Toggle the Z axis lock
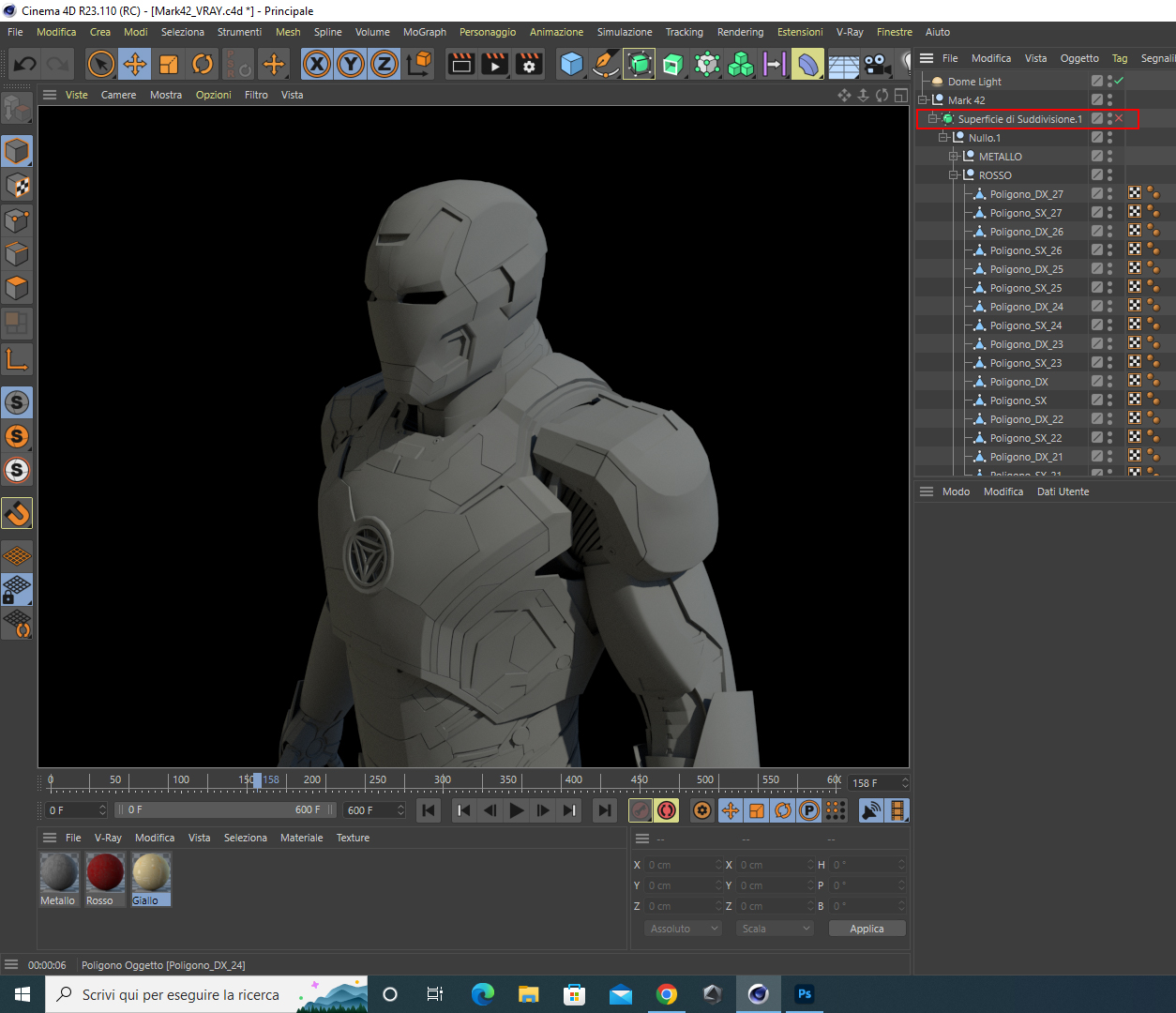The image size is (1176, 1013). 384,65
